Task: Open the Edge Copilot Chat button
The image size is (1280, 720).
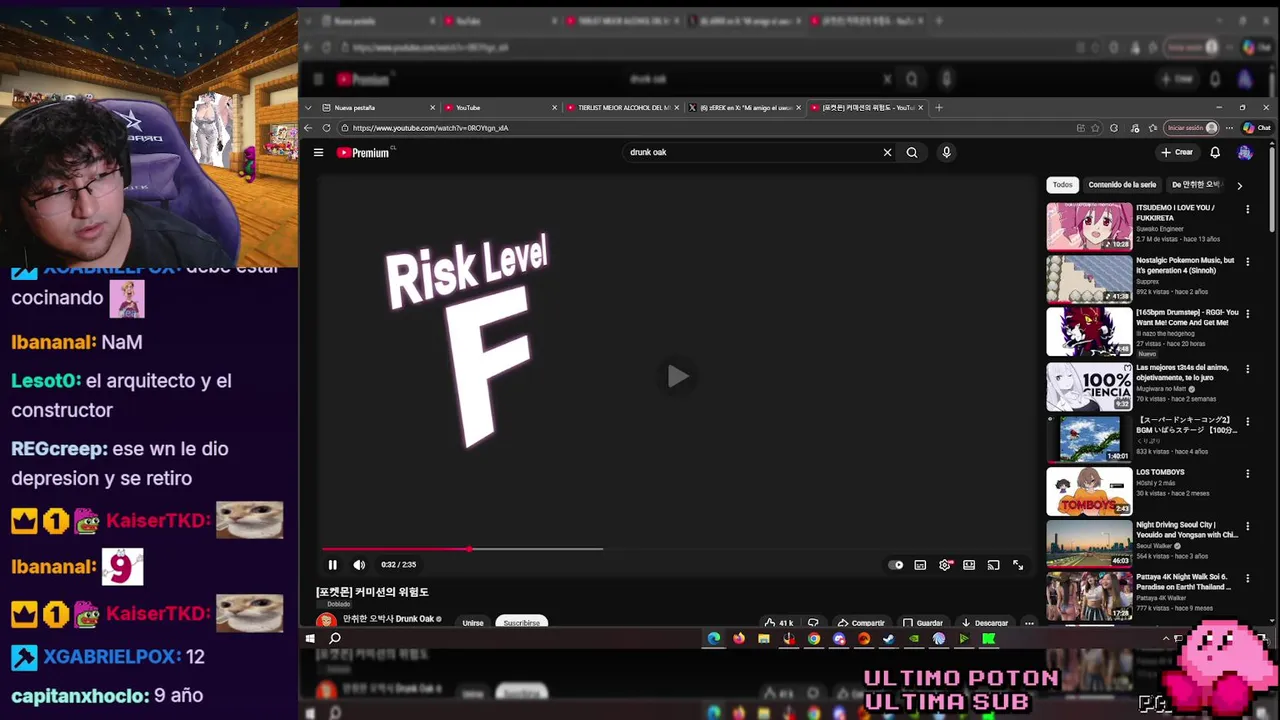Action: click(1257, 128)
